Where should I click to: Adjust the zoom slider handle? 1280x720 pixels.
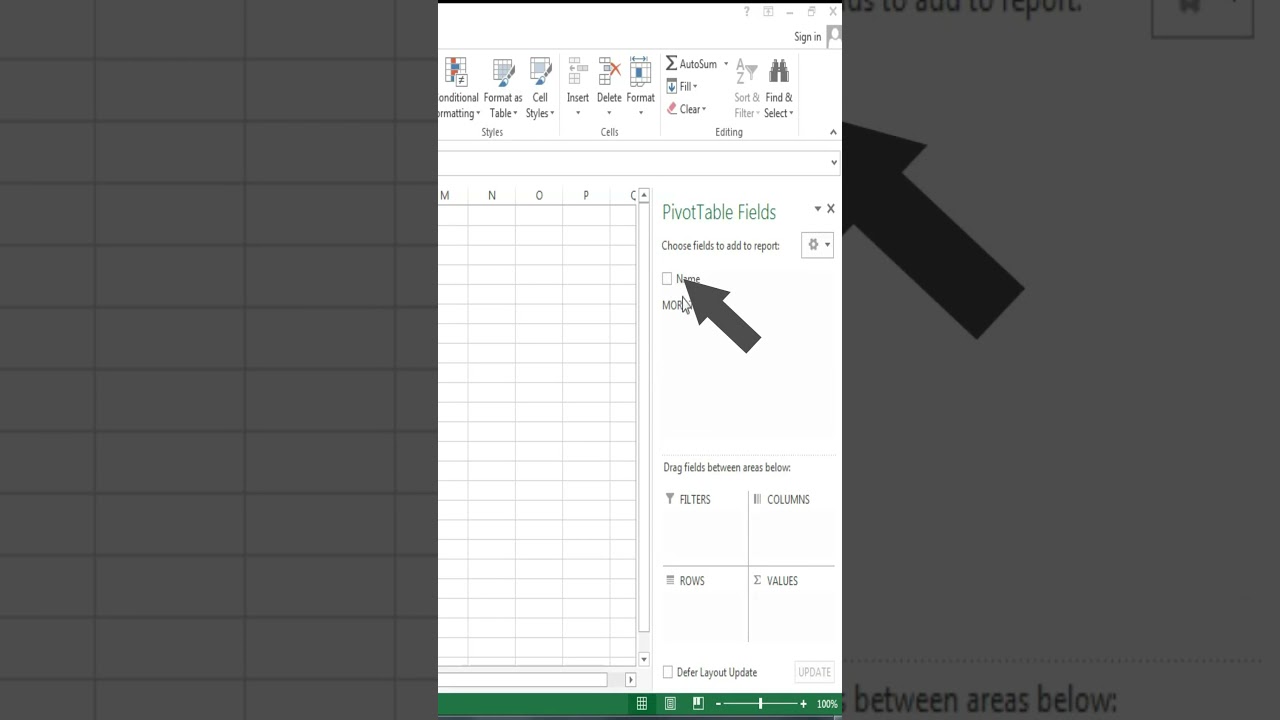(x=760, y=704)
